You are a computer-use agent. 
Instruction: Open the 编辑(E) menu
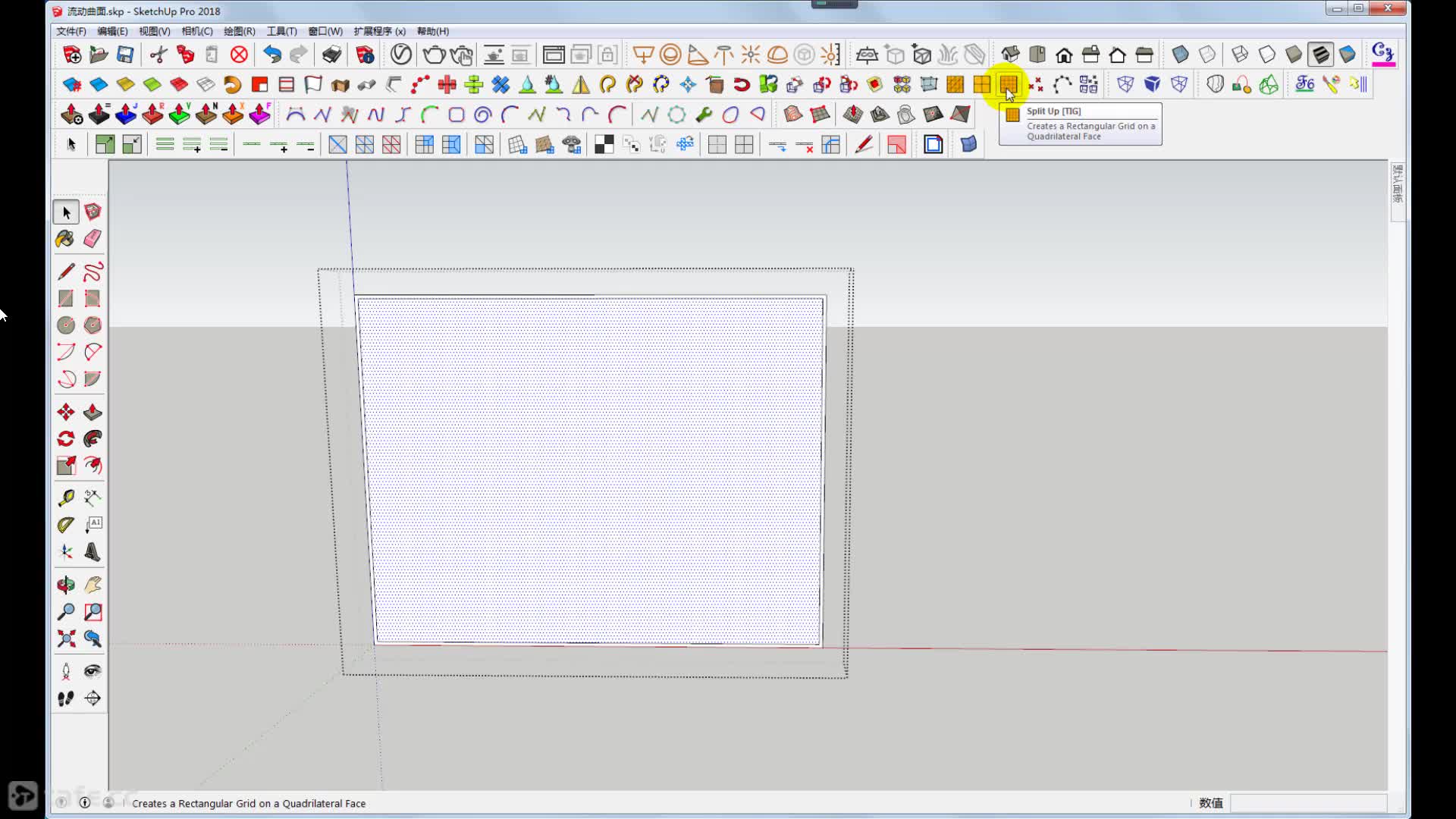point(112,31)
